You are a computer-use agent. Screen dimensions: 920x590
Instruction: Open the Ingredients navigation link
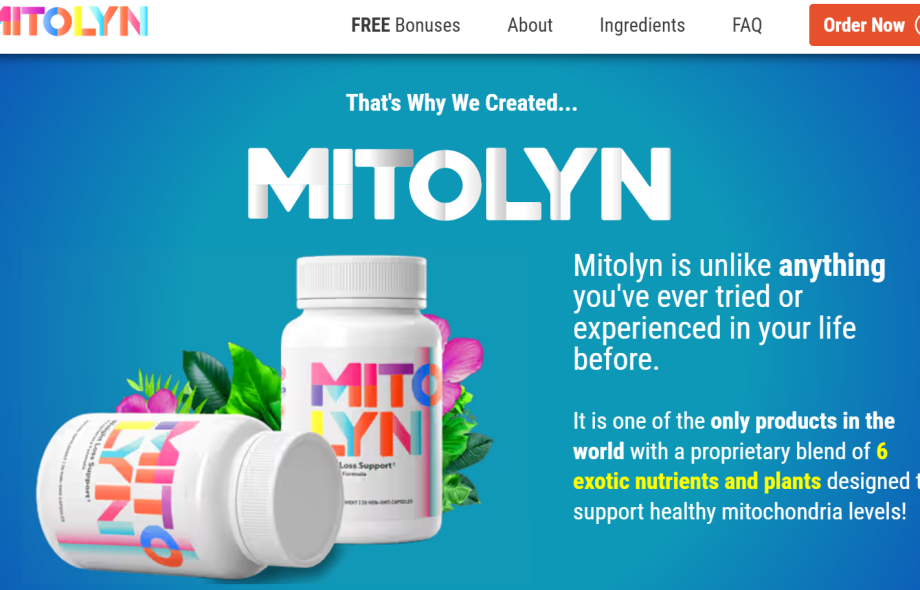tap(642, 25)
